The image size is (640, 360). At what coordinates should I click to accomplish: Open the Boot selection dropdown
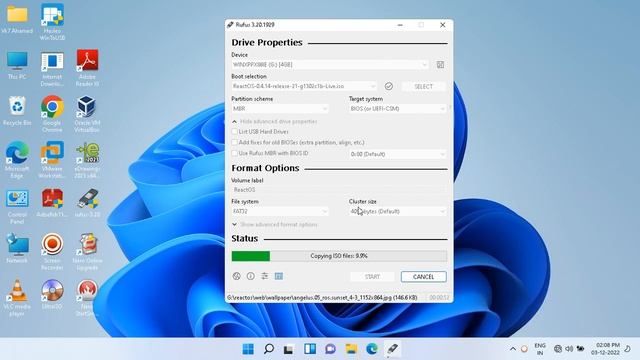tap(304, 86)
